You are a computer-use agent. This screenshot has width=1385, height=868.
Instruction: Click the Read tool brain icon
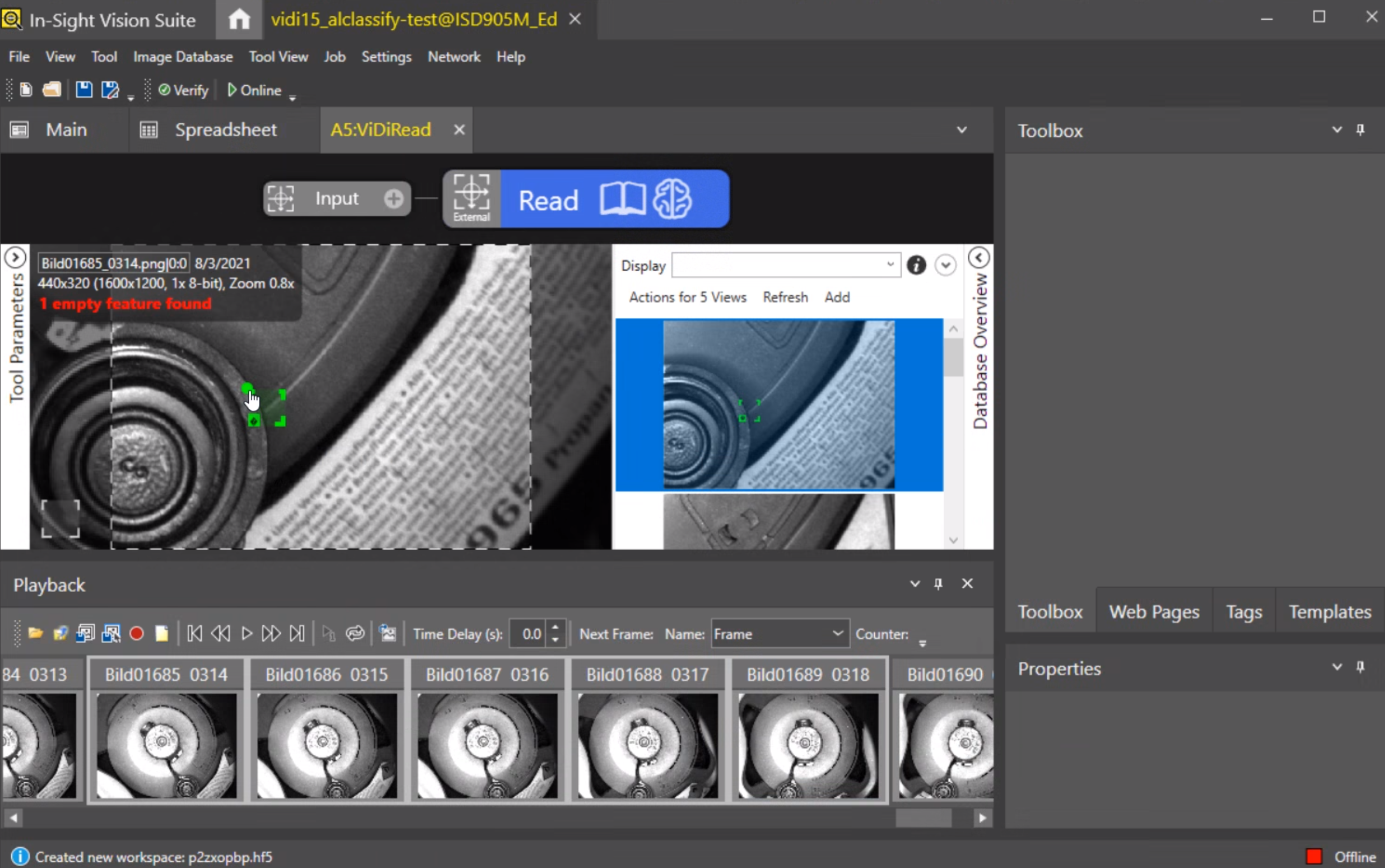point(672,199)
